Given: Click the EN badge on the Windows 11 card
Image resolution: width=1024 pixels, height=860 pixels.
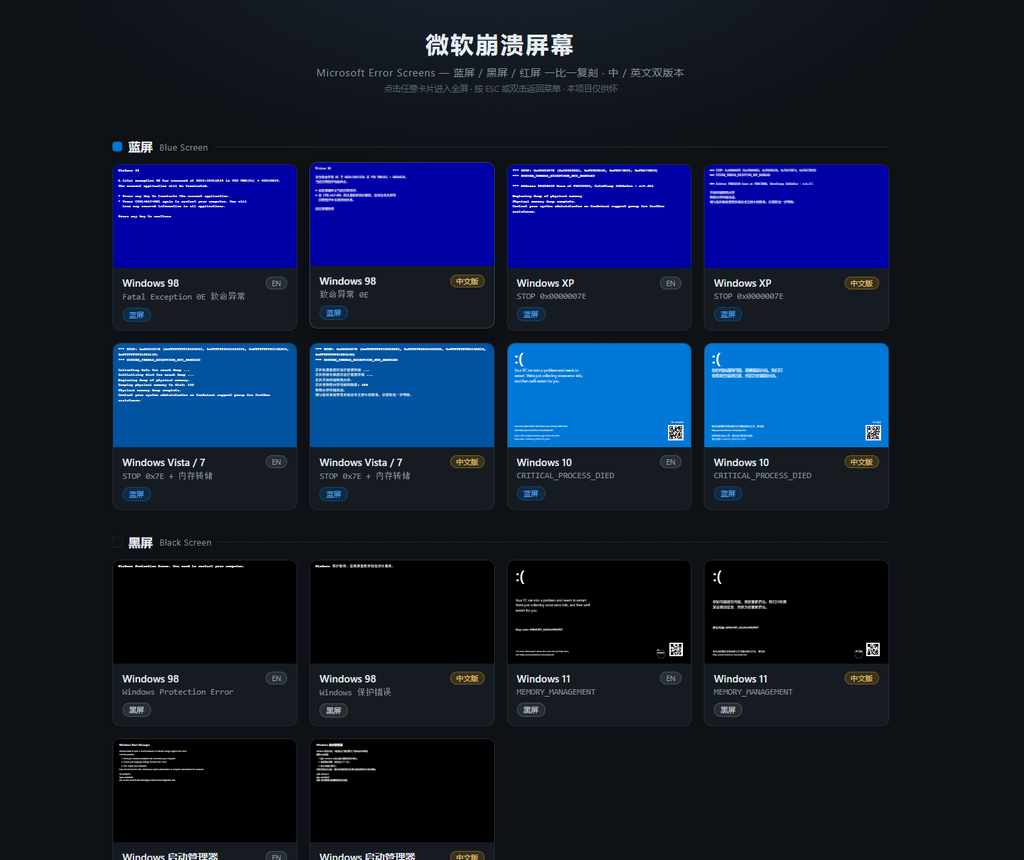Looking at the screenshot, I should [x=671, y=678].
